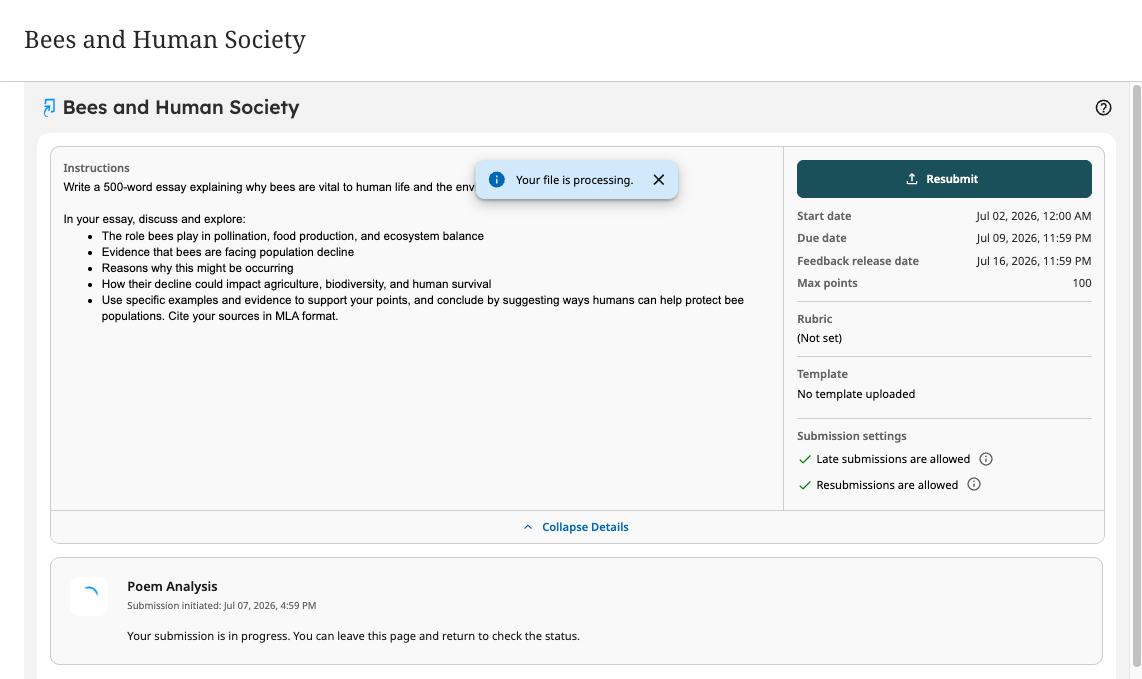Image resolution: width=1142 pixels, height=679 pixels.
Task: Click the assignment icon beside Bees and Human Society
Action: point(49,108)
